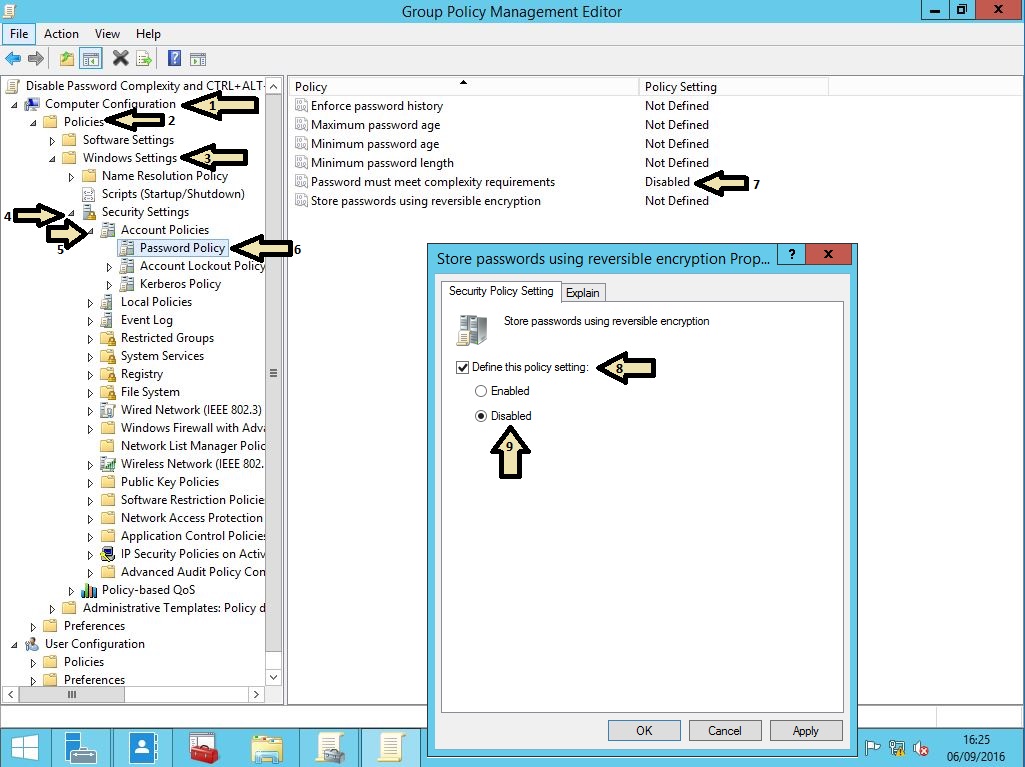The height and width of the screenshot is (767, 1025).
Task: Click the Export List toolbar icon
Action: pos(142,58)
